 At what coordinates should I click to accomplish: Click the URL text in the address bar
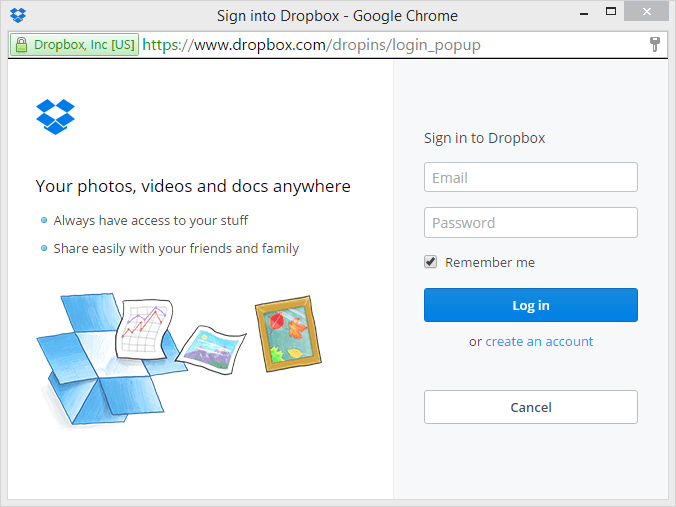point(311,45)
